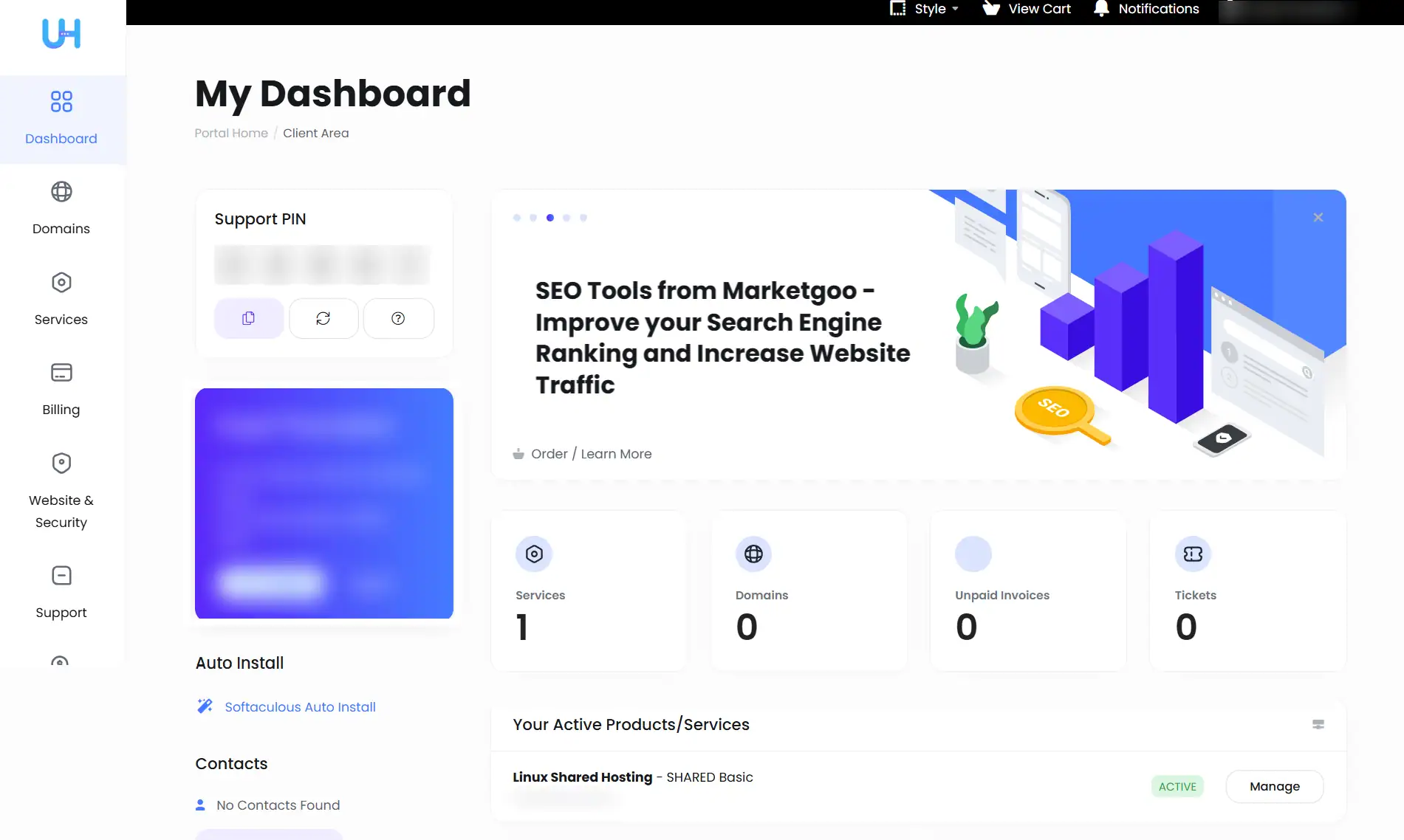Click Manage for Linux Shared Hosting
This screenshot has width=1404, height=840.
[1275, 787]
